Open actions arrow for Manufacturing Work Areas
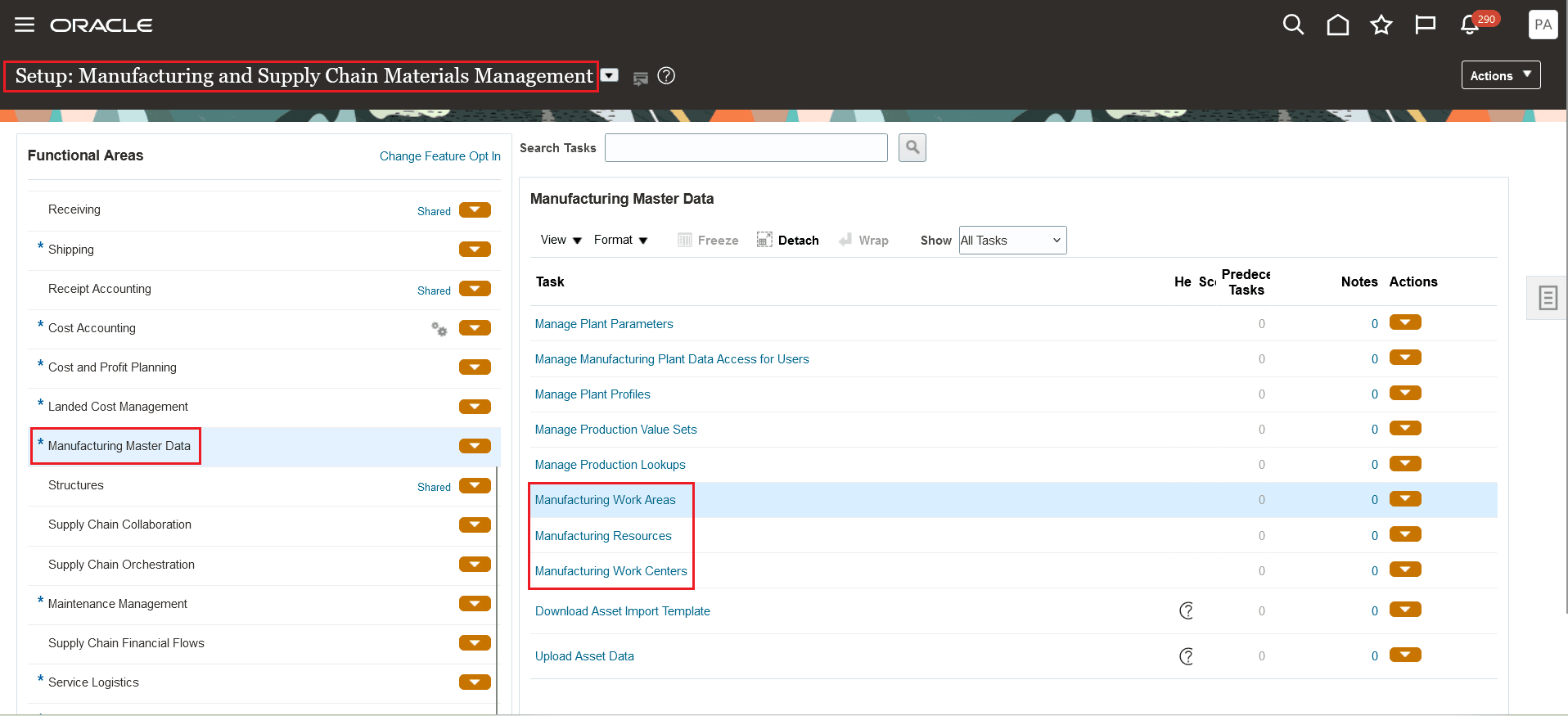Image resolution: width=1568 pixels, height=716 pixels. (x=1405, y=498)
